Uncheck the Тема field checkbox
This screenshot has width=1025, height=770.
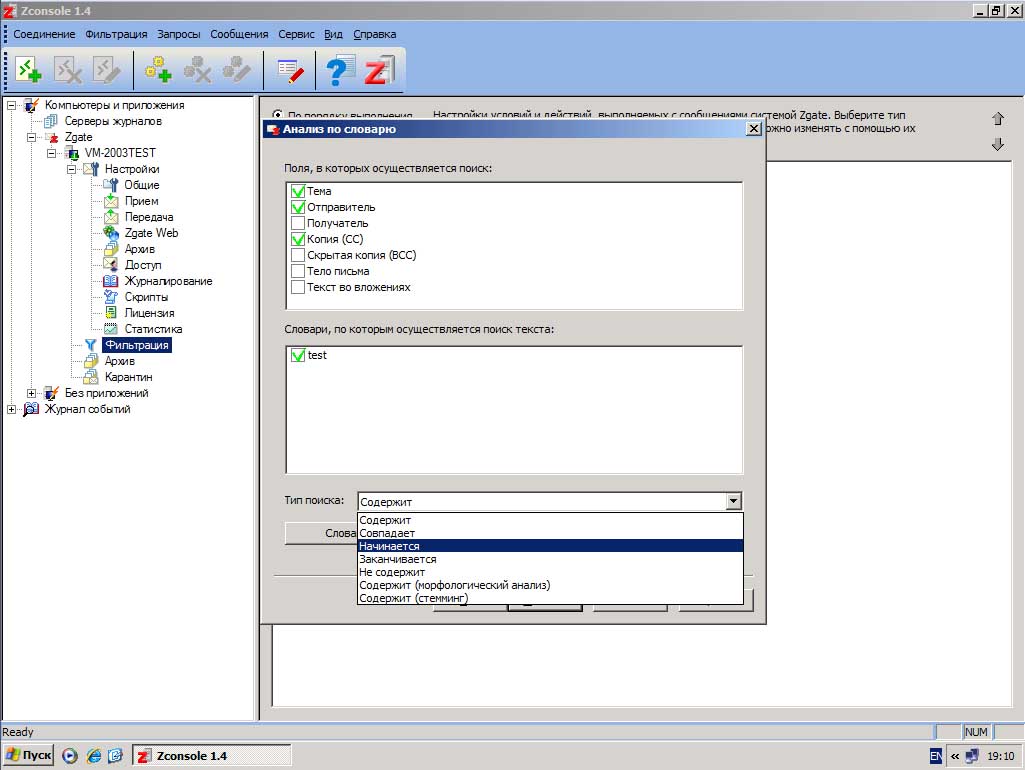click(298, 192)
